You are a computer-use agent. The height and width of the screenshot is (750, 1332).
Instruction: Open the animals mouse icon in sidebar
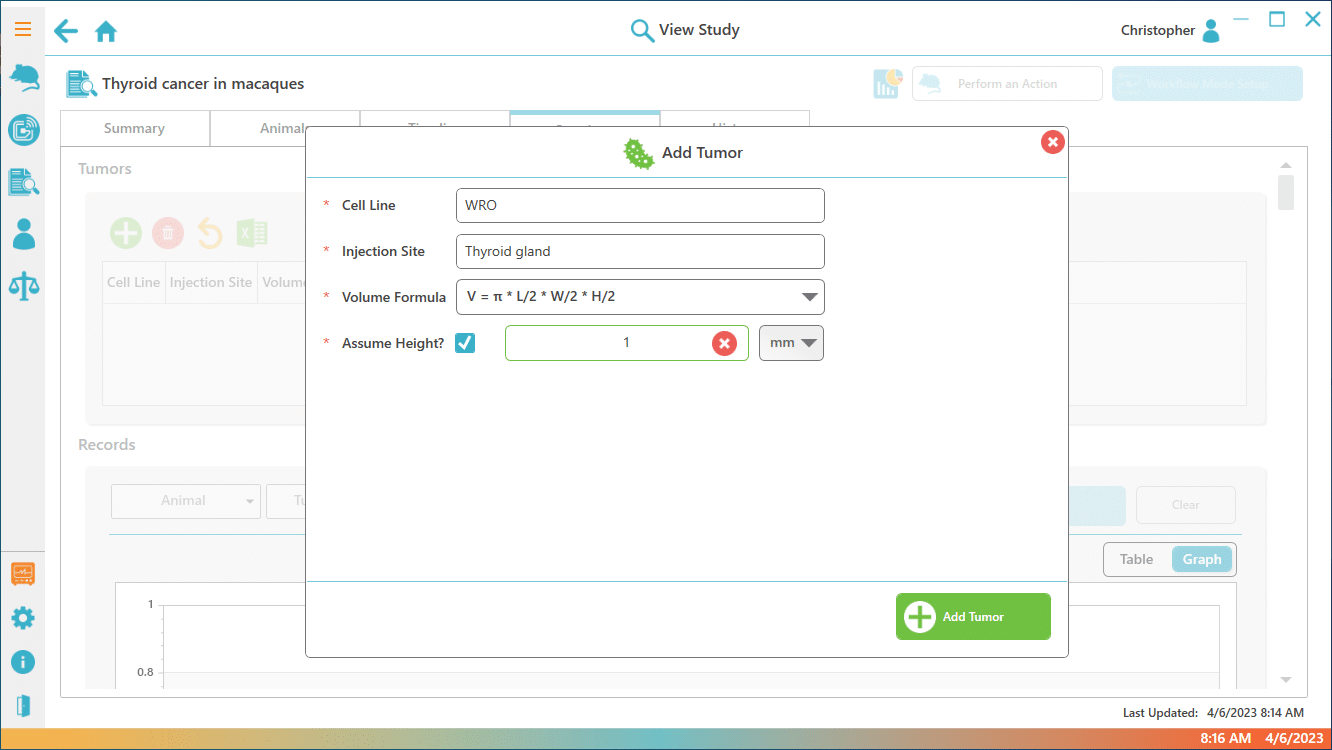(23, 78)
